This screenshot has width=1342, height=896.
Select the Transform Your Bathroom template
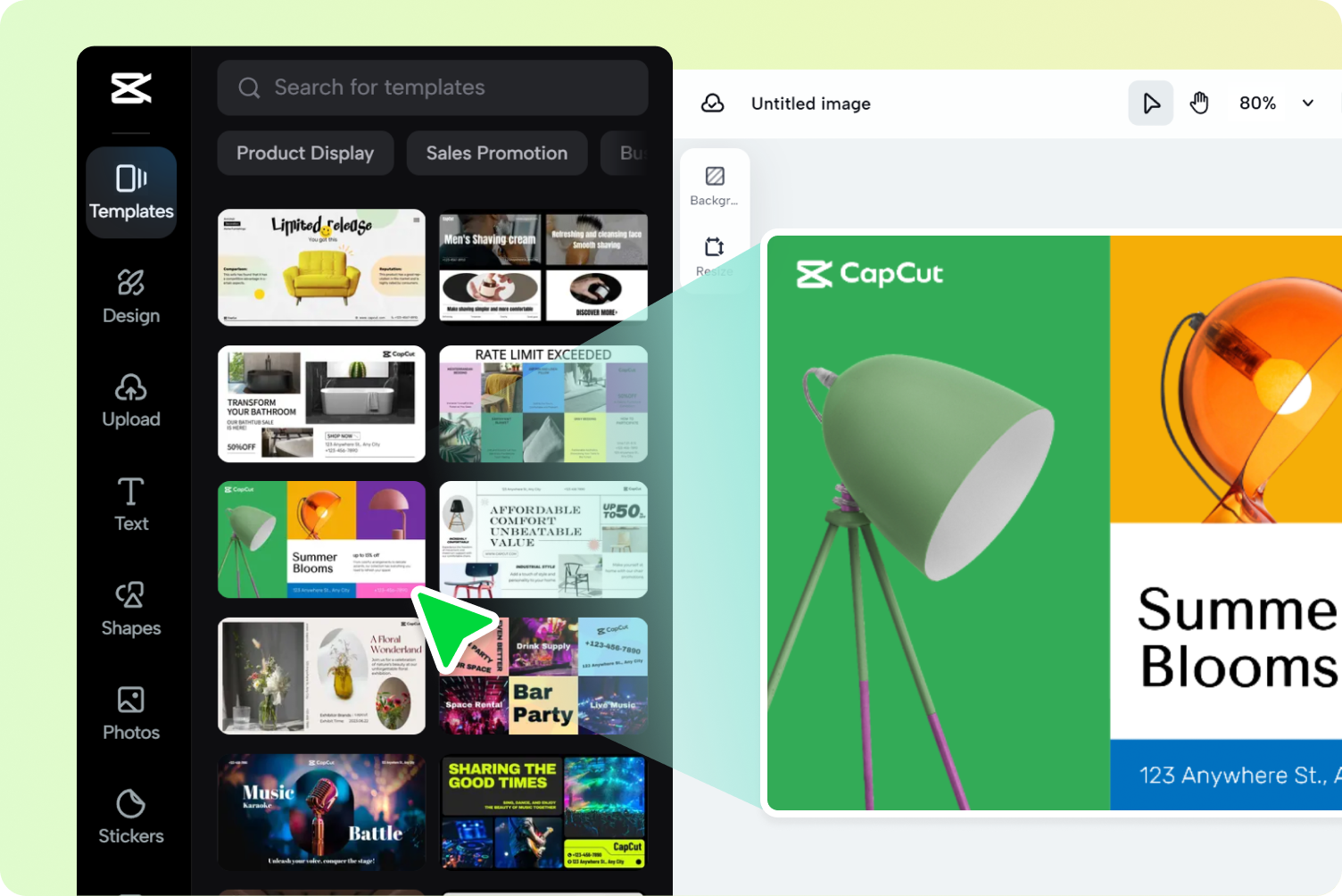tap(321, 404)
